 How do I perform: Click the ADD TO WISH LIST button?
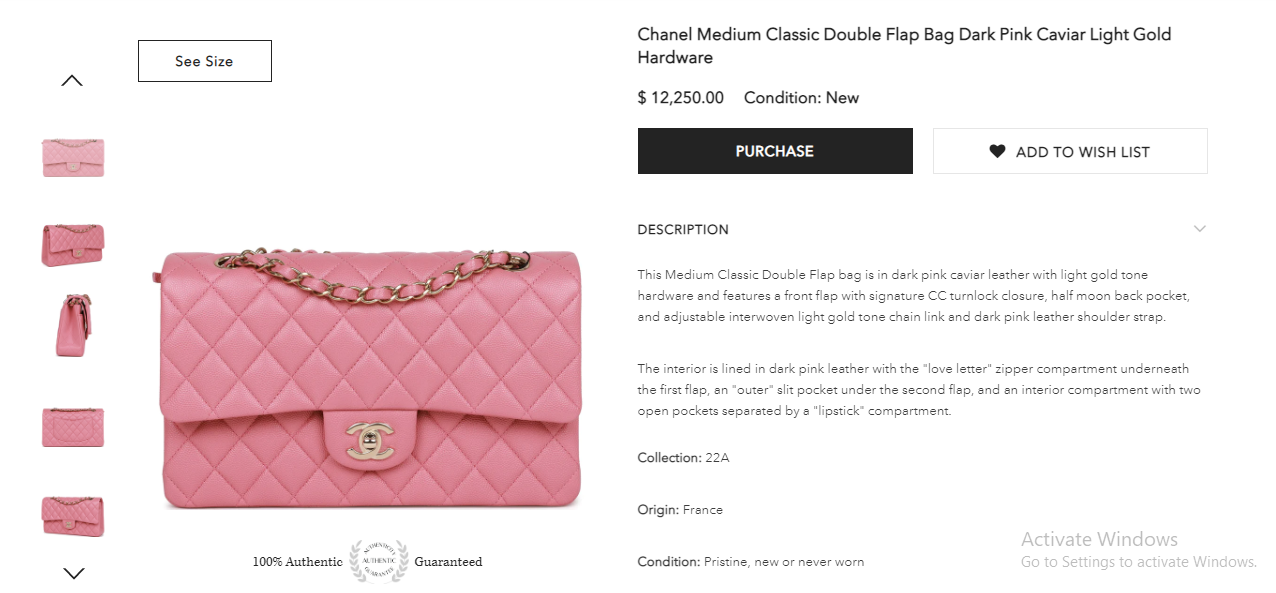coord(1070,151)
